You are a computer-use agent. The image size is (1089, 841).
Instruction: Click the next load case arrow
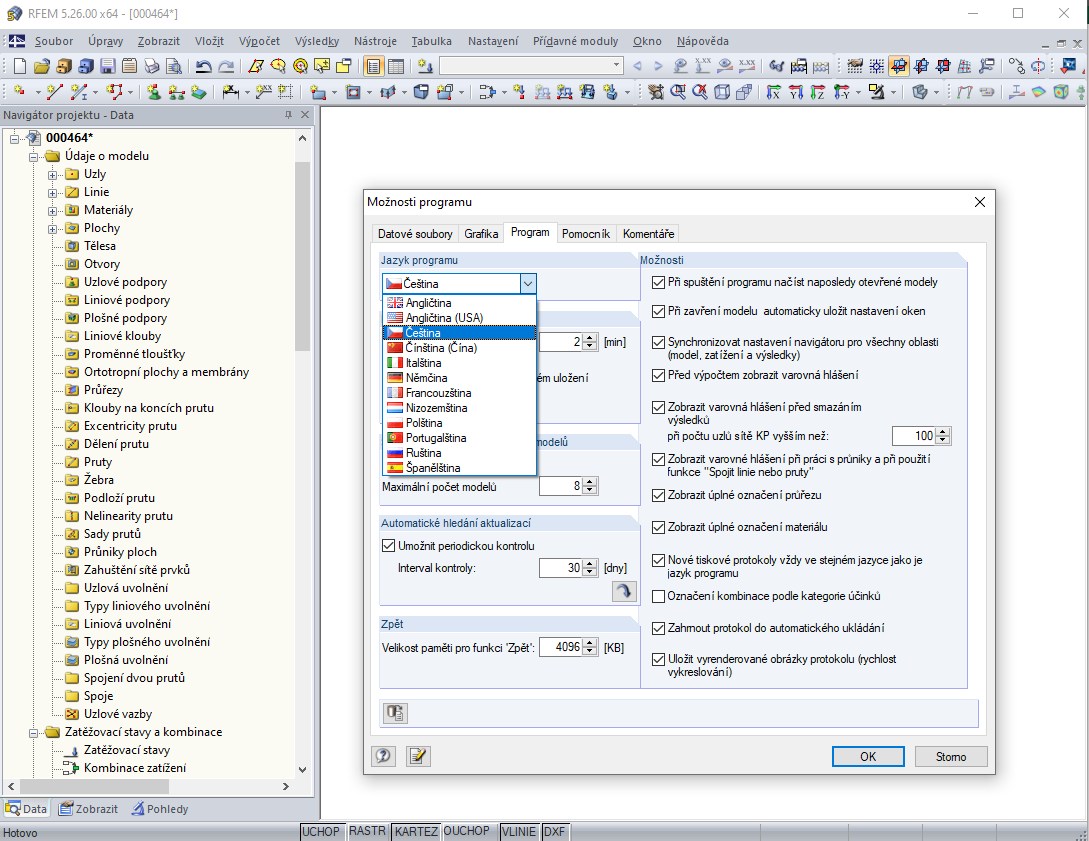[x=658, y=66]
